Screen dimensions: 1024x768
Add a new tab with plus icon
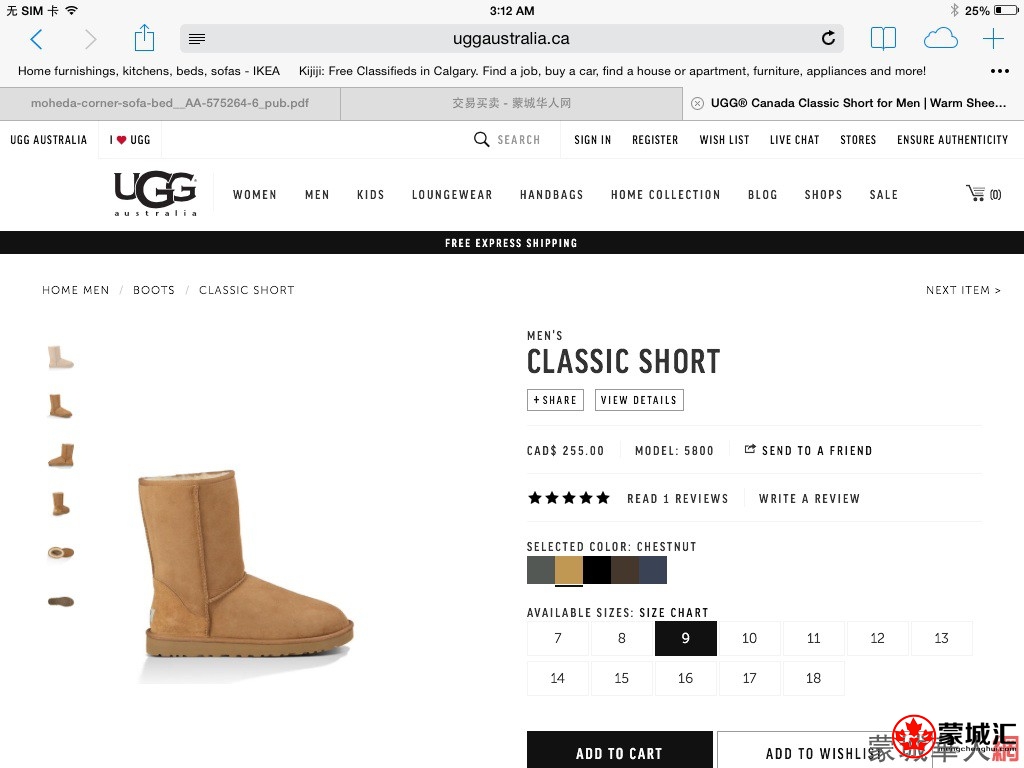point(993,39)
